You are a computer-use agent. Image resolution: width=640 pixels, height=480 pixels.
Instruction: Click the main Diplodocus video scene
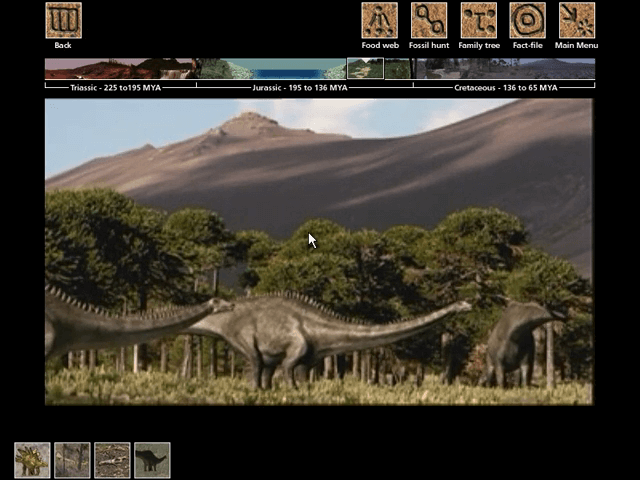[319, 252]
